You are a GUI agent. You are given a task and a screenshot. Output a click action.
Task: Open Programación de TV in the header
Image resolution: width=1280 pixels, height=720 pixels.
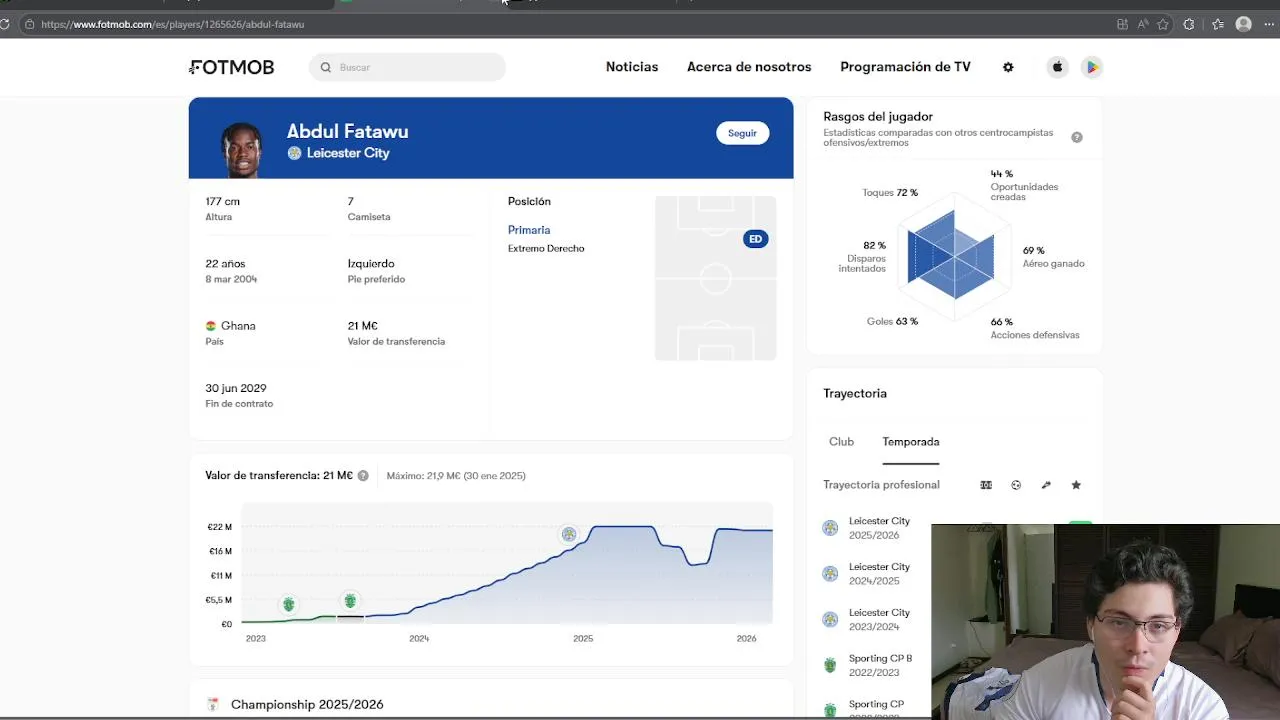[905, 67]
